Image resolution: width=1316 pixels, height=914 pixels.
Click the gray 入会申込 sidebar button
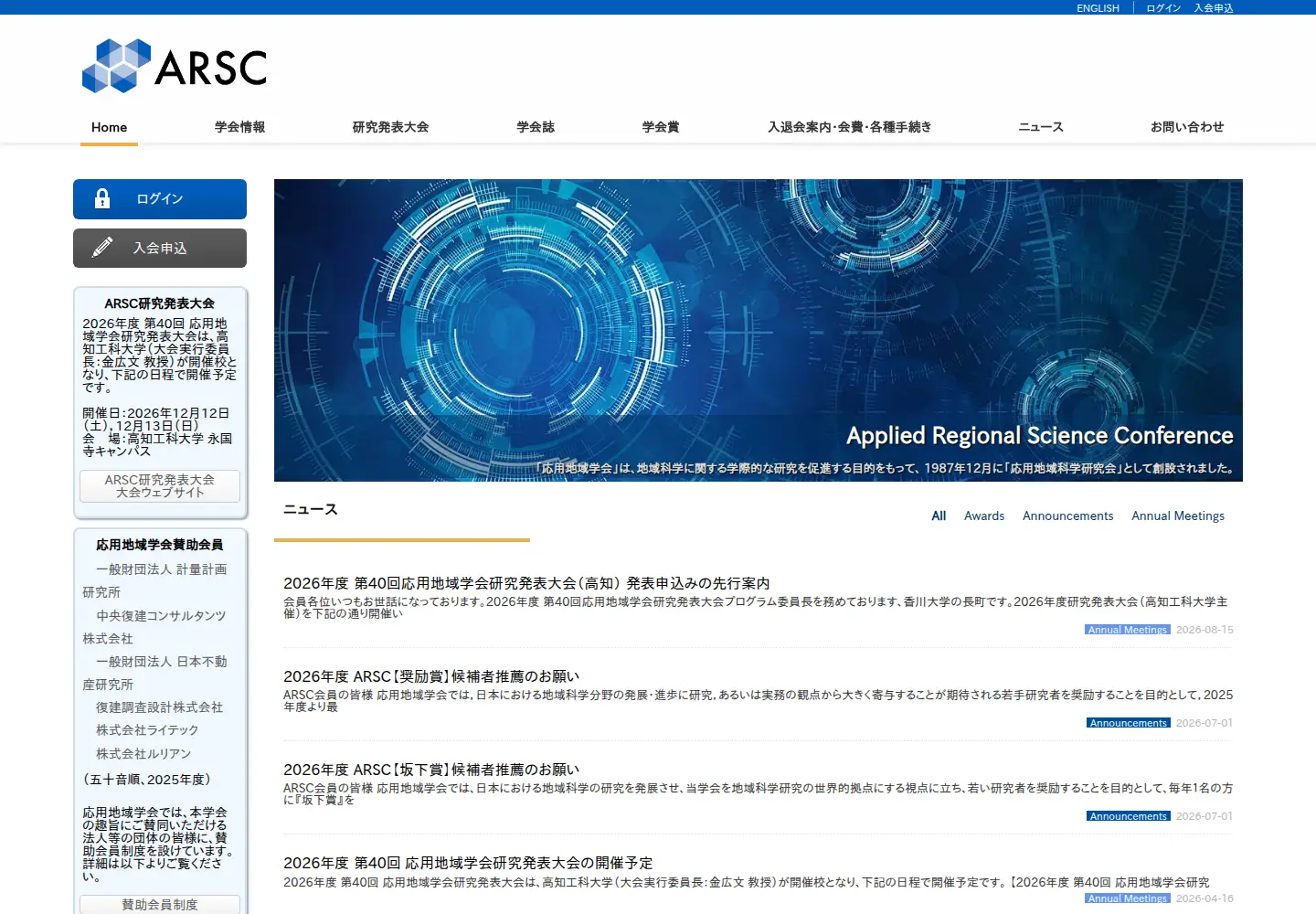[x=160, y=248]
